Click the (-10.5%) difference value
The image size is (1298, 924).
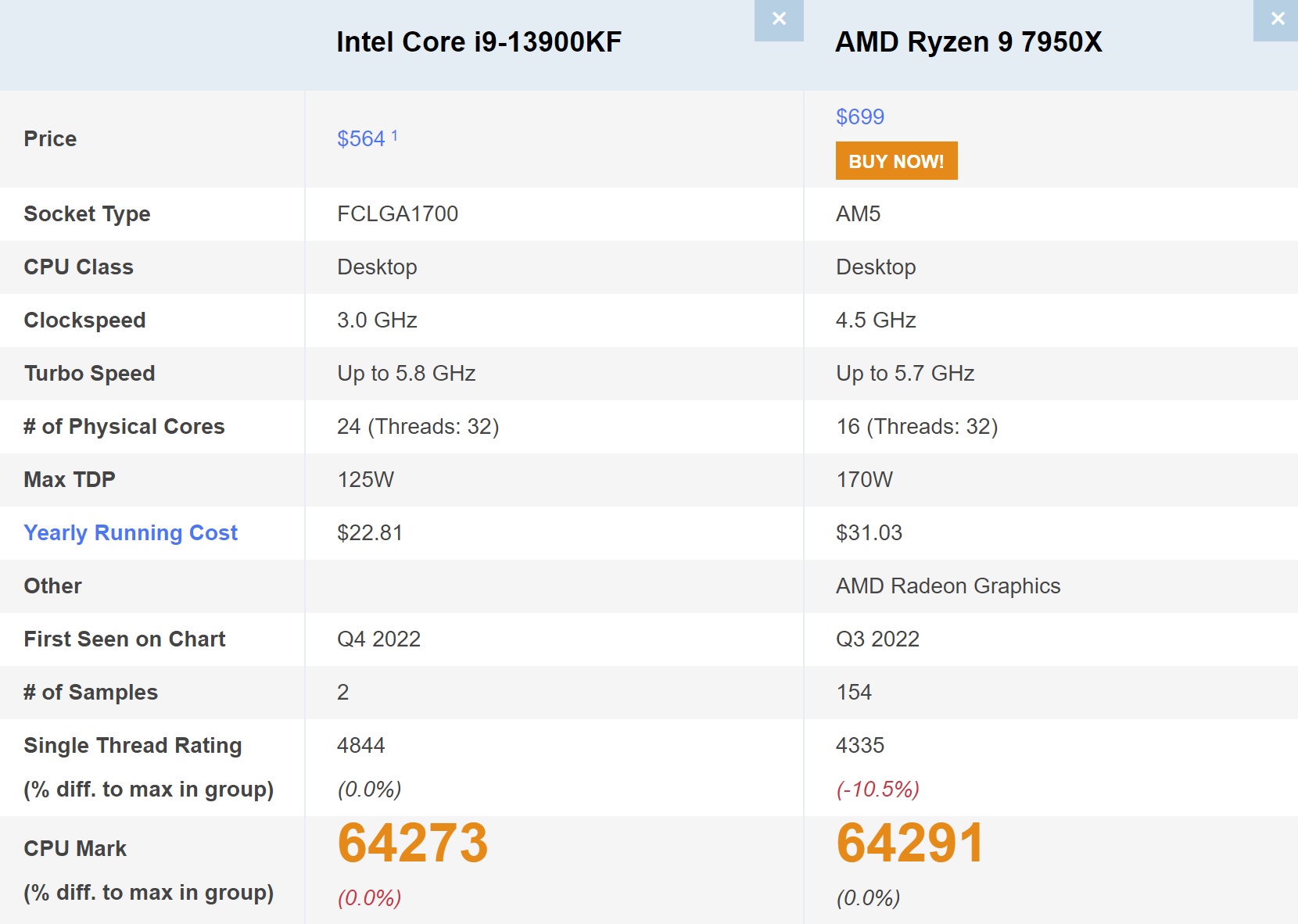click(x=877, y=790)
